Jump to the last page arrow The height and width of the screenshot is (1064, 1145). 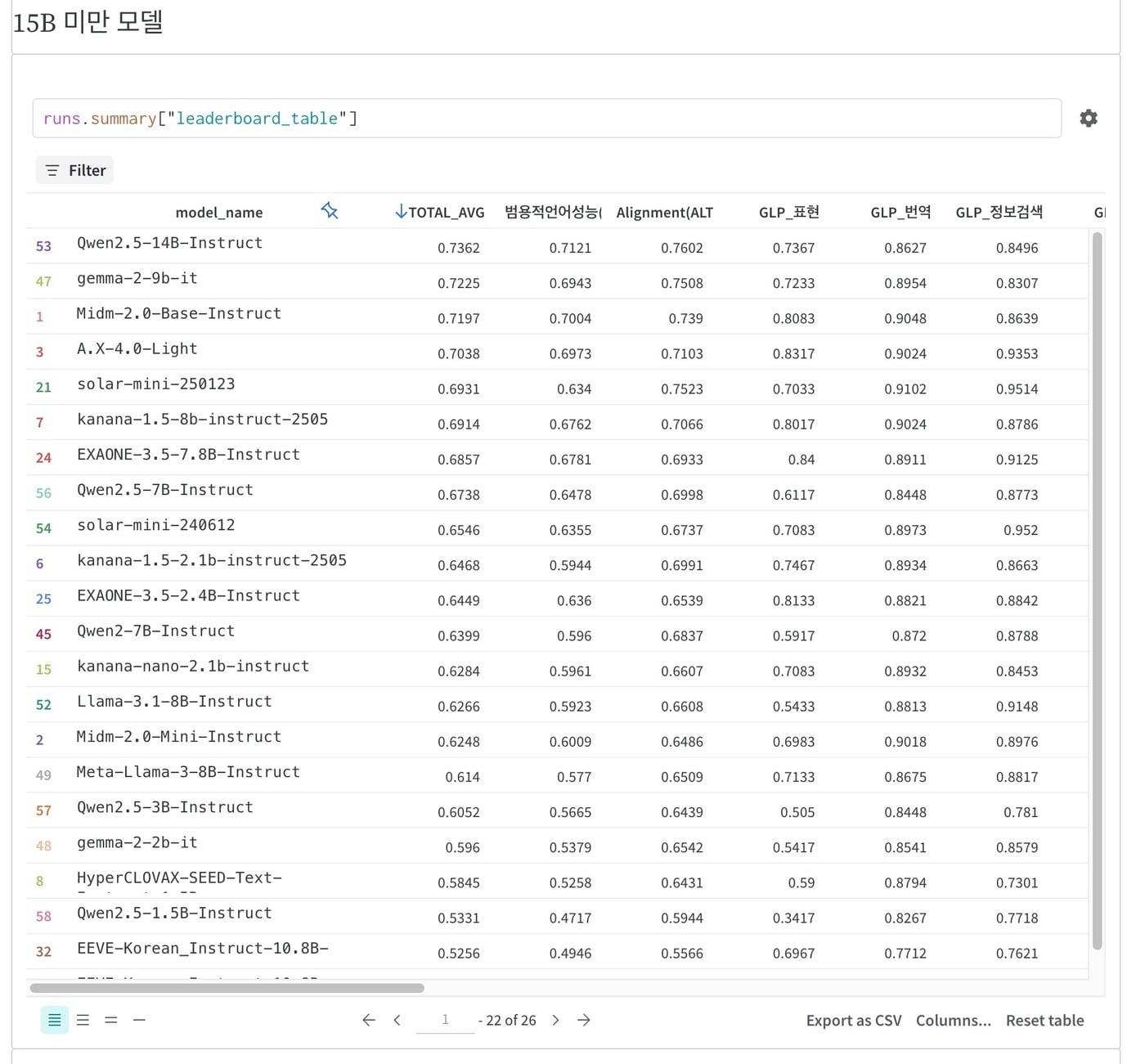pos(584,1020)
